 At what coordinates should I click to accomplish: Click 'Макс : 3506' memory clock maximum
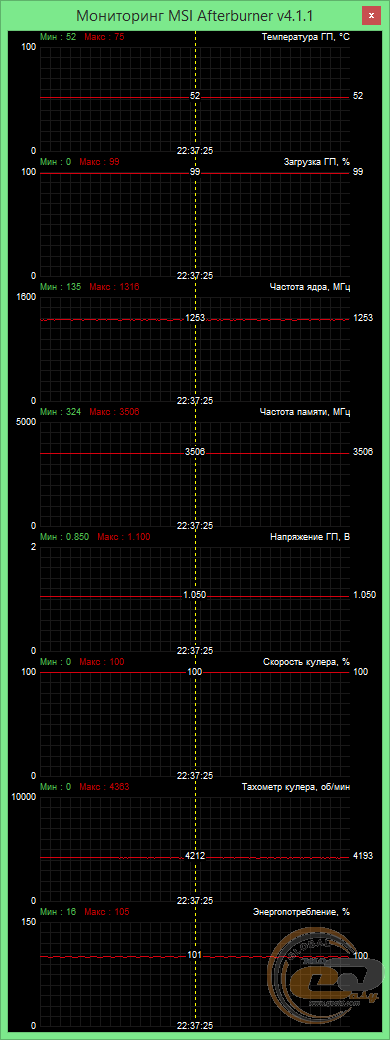(114, 412)
